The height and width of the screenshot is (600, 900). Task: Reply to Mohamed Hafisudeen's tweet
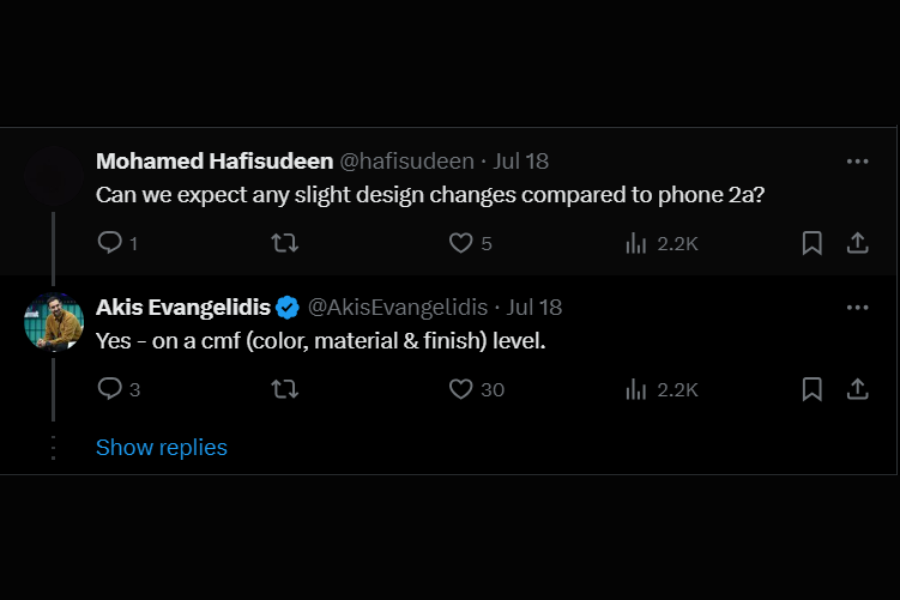[110, 243]
